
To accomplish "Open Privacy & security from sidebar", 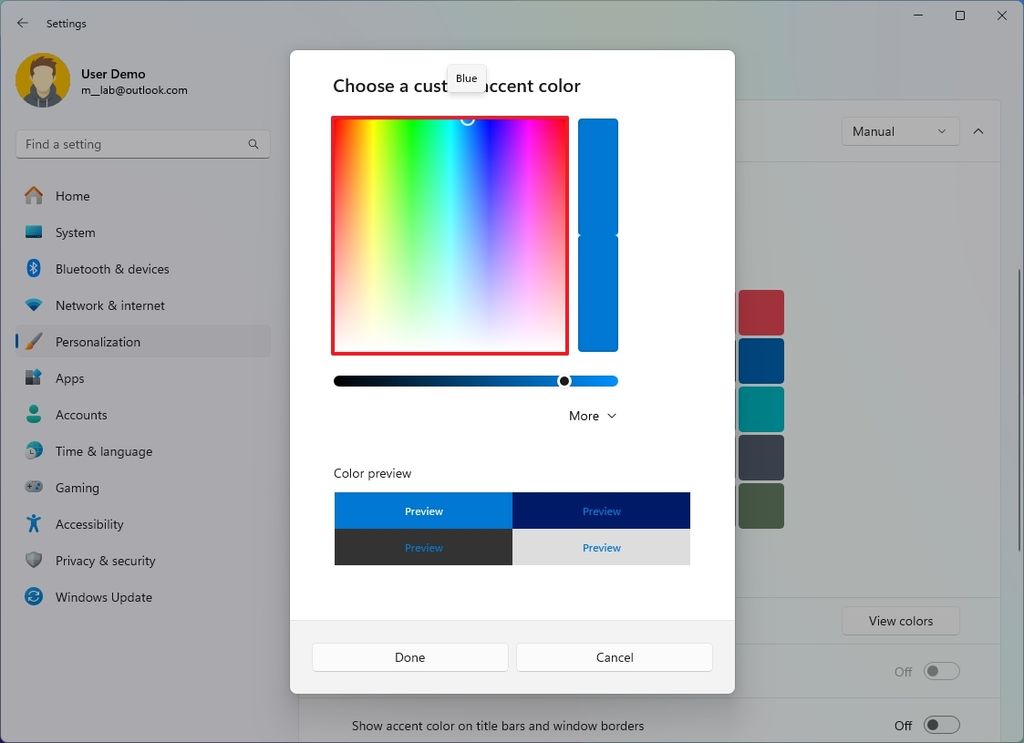I will click(104, 561).
